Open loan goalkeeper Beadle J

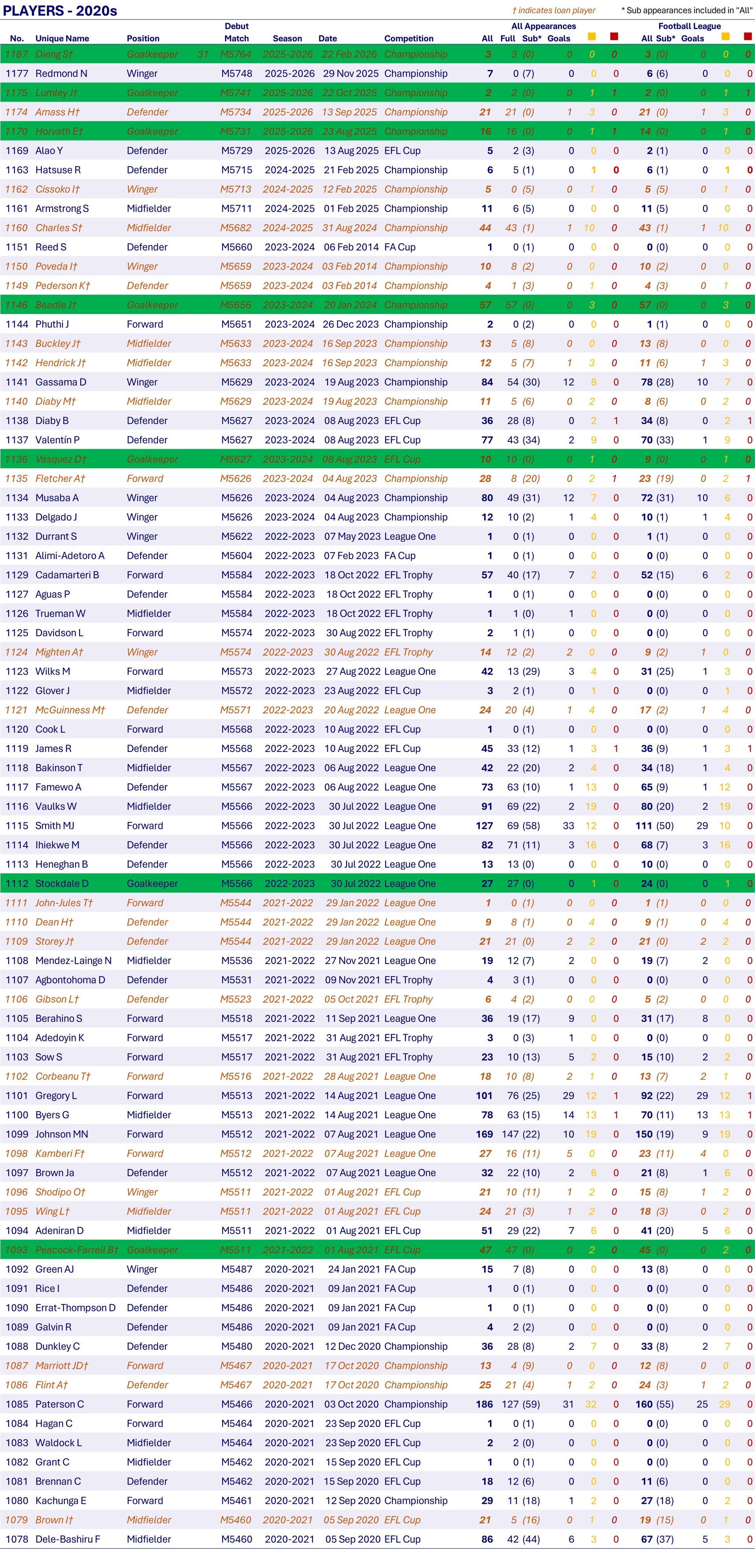point(55,305)
